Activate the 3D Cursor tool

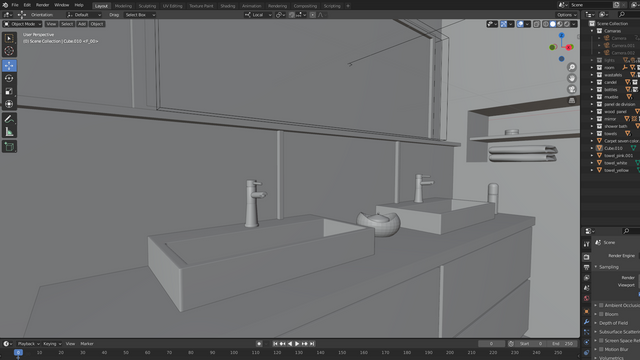[x=9, y=51]
